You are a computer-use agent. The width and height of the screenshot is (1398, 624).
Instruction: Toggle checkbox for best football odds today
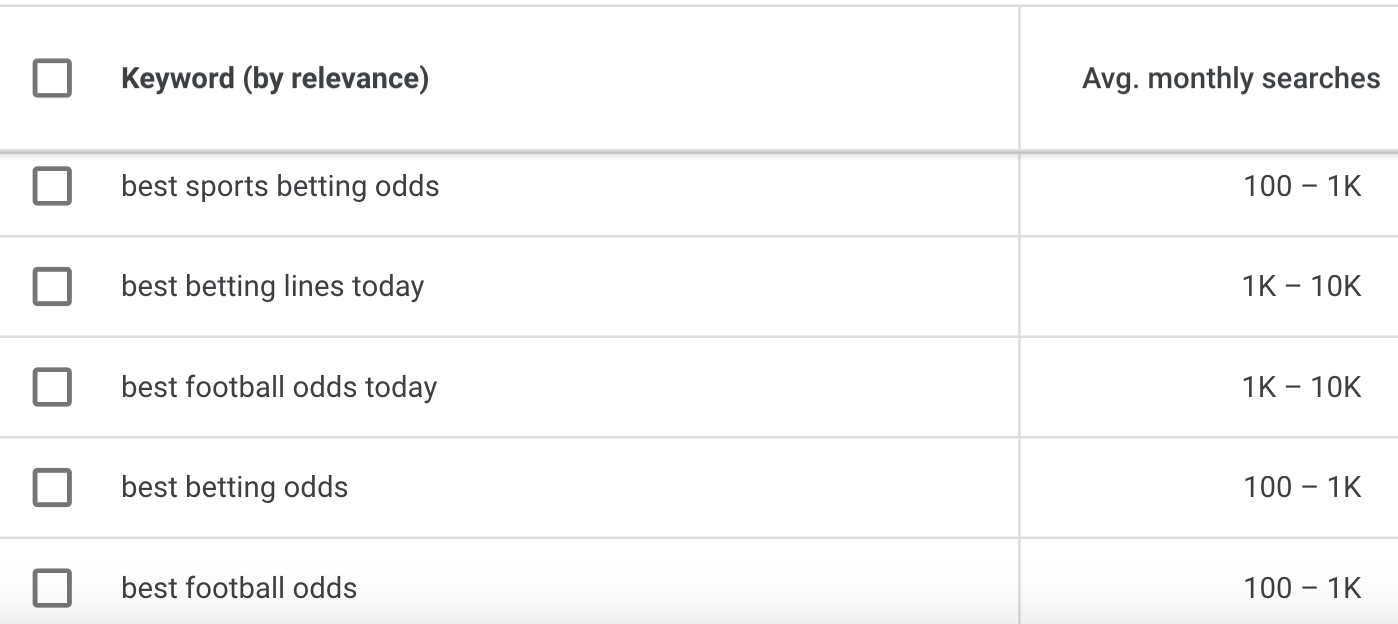(x=52, y=387)
